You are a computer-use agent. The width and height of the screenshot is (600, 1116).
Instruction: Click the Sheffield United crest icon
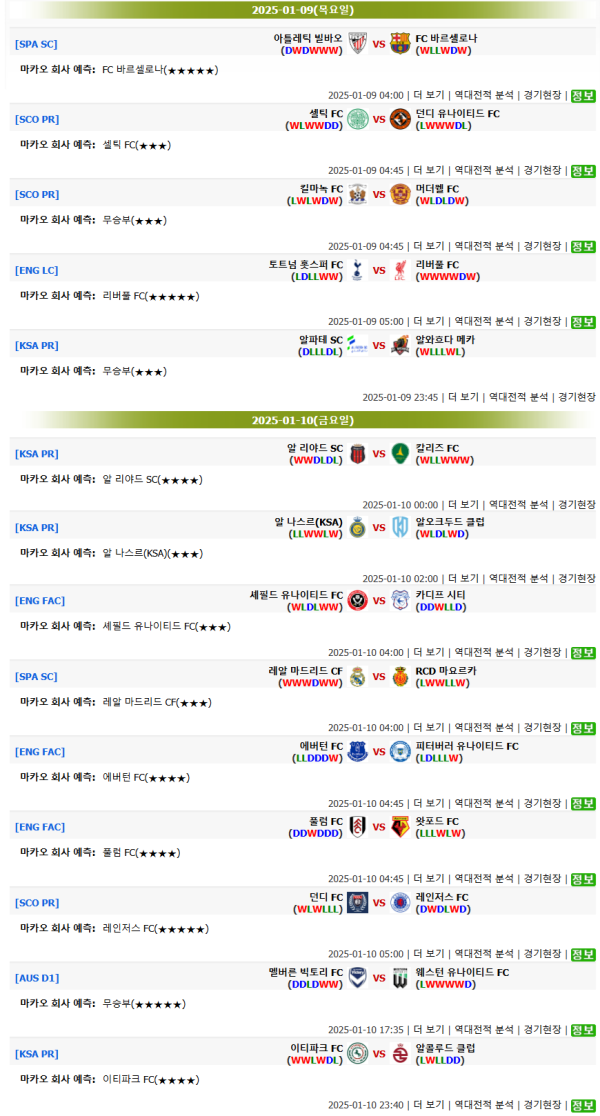358,600
